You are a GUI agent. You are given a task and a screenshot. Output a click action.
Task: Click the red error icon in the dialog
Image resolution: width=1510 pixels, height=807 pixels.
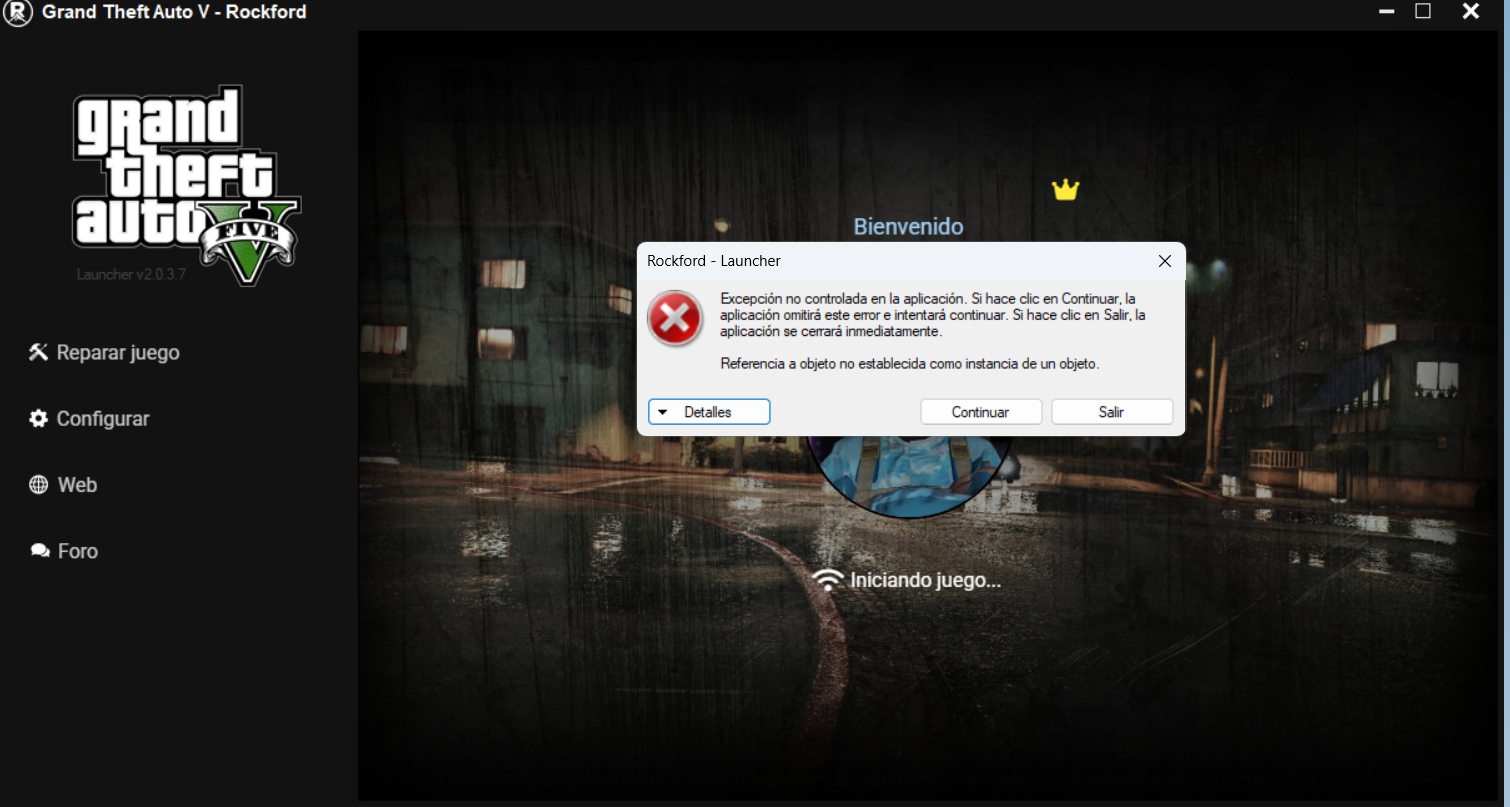click(x=675, y=319)
